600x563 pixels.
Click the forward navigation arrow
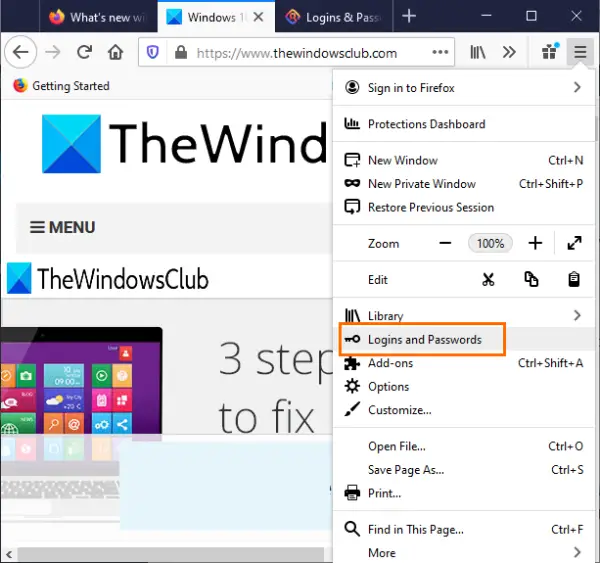[53, 52]
